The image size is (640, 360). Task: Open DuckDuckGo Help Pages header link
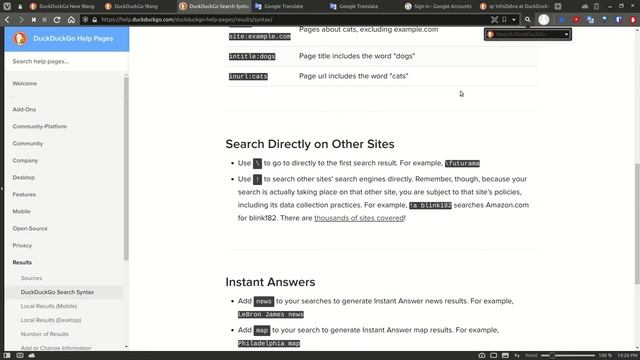point(73,38)
